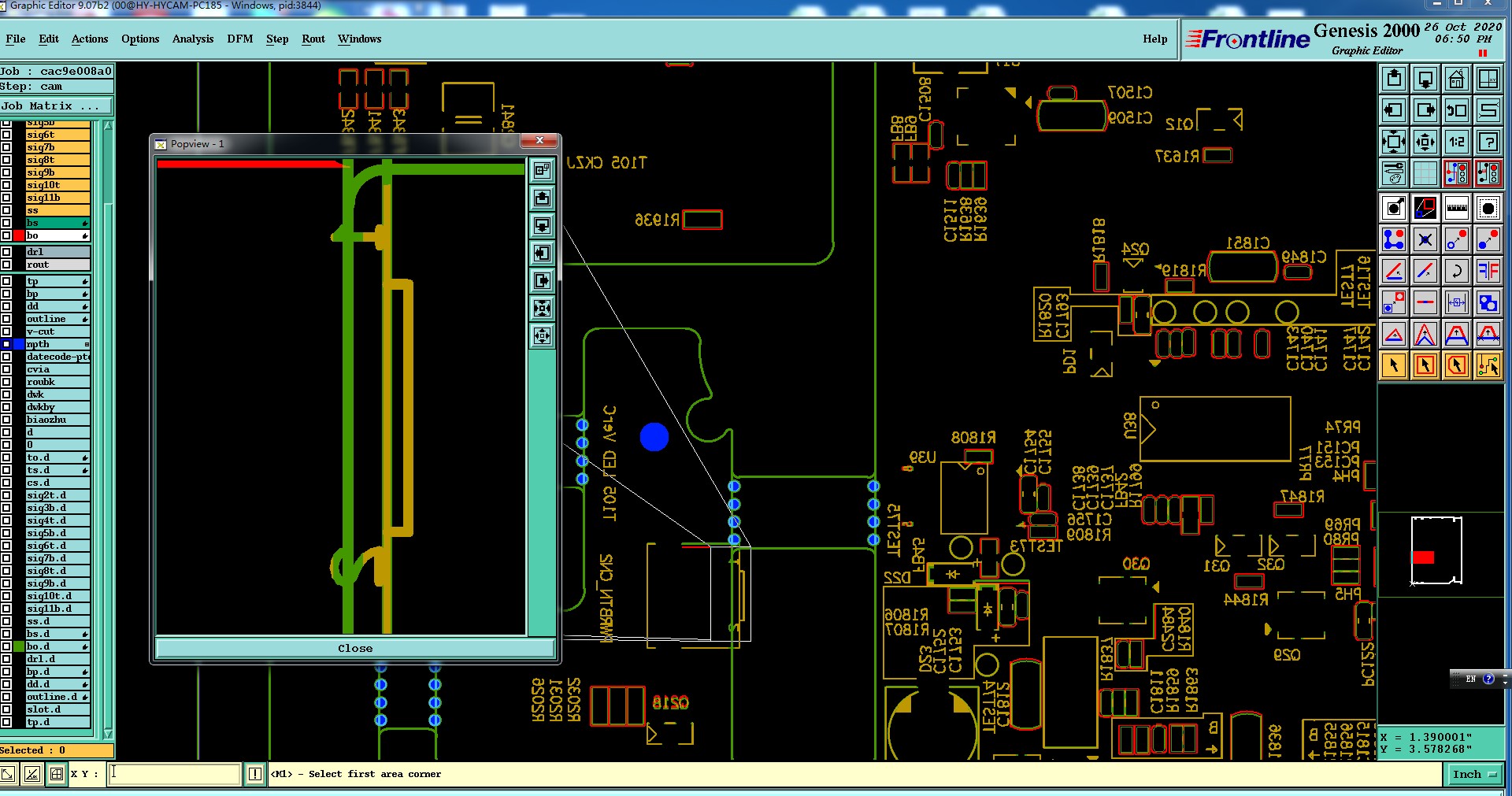Click the snap toggle icon beside XY field
Image resolution: width=1512 pixels, height=796 pixels.
point(57,774)
